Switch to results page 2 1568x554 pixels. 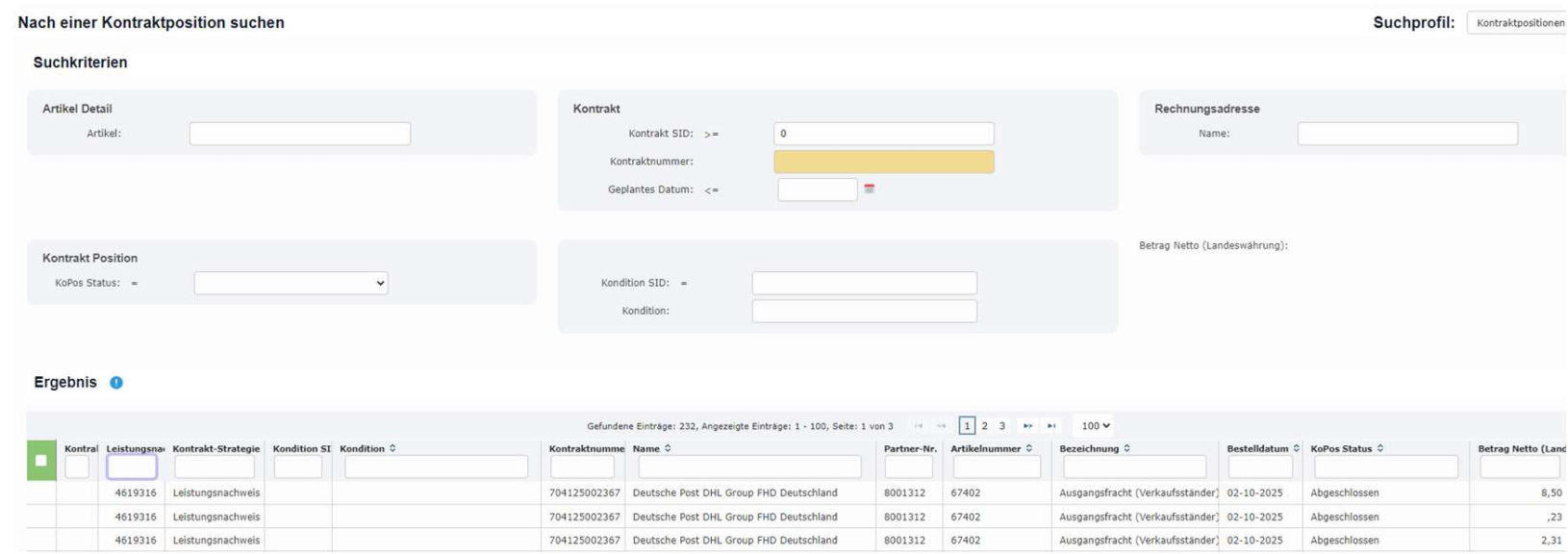coord(984,426)
